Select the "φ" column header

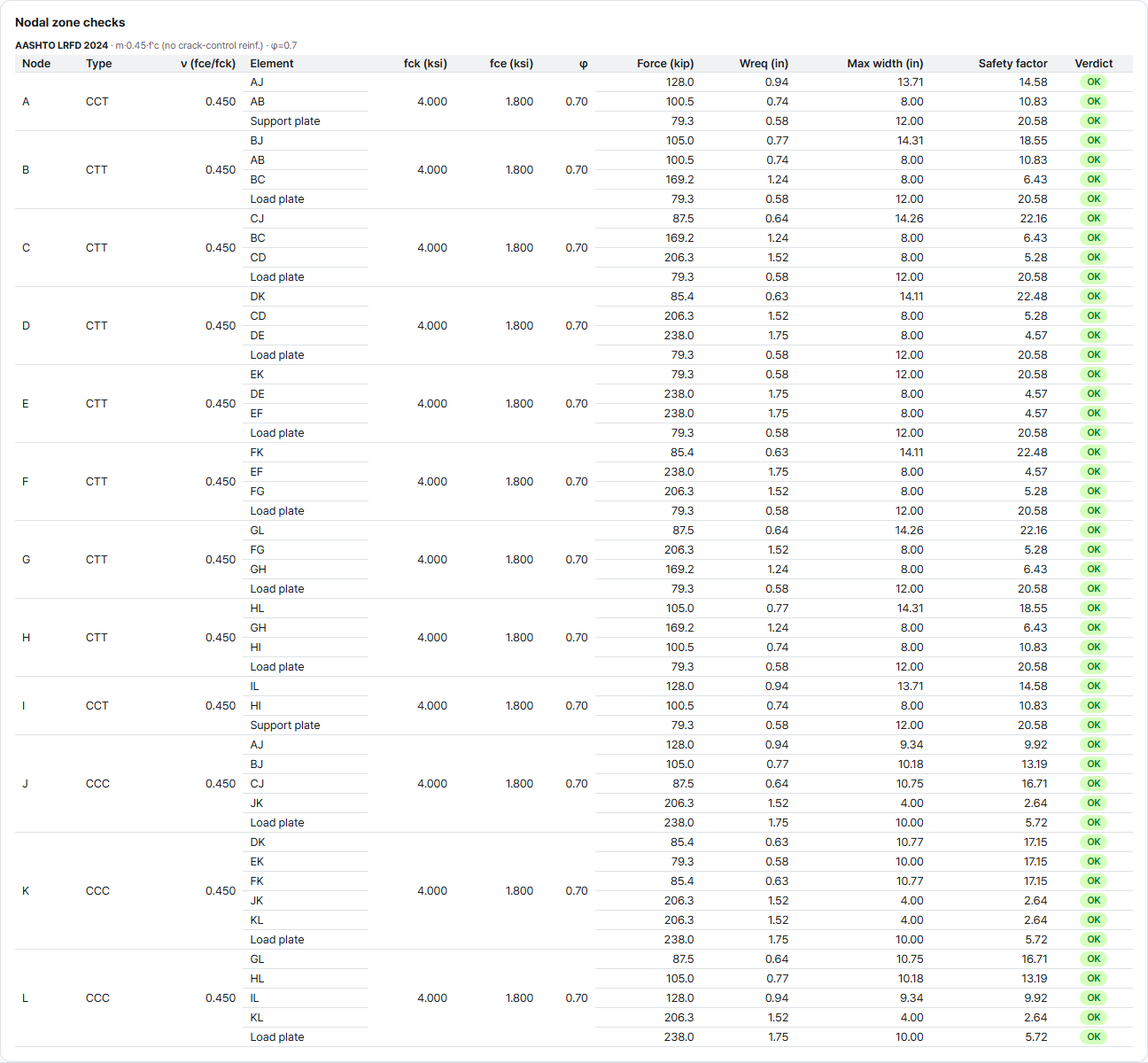coord(584,64)
